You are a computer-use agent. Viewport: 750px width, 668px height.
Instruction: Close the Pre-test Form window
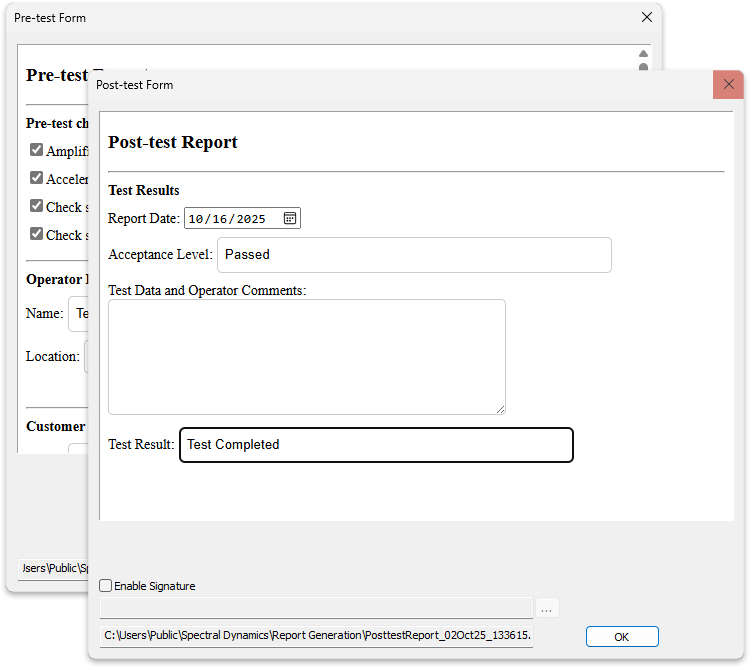[x=647, y=17]
